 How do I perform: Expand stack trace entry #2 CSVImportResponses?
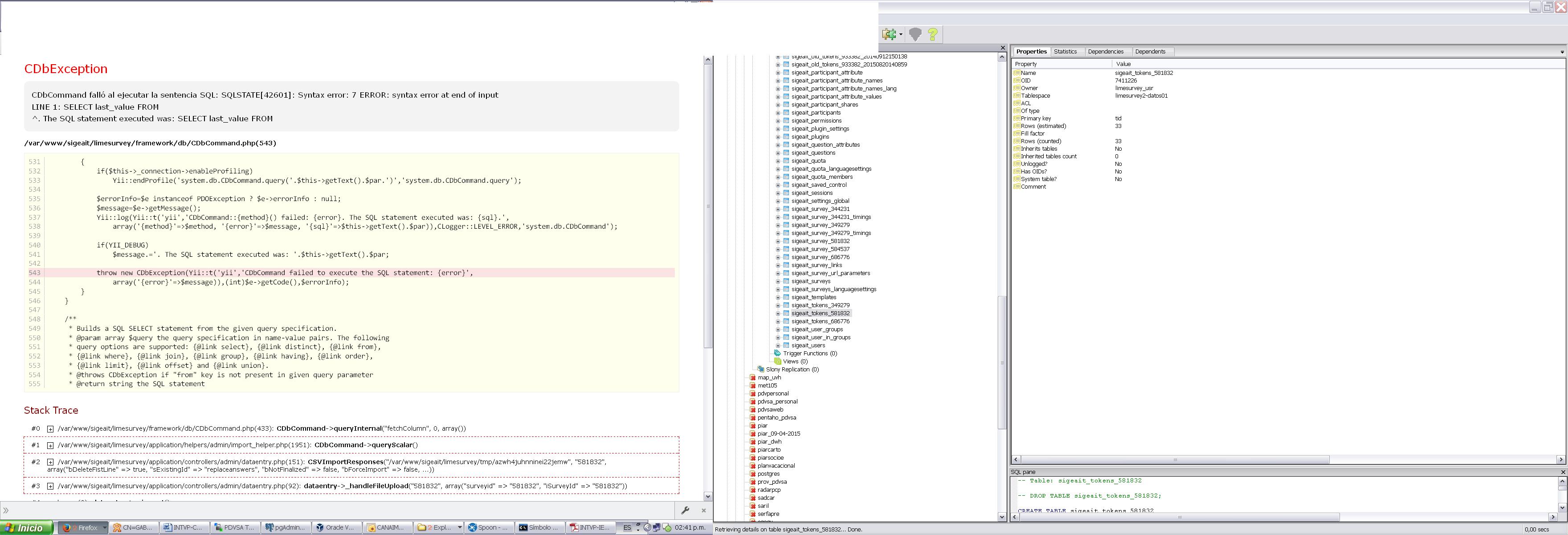tap(50, 462)
